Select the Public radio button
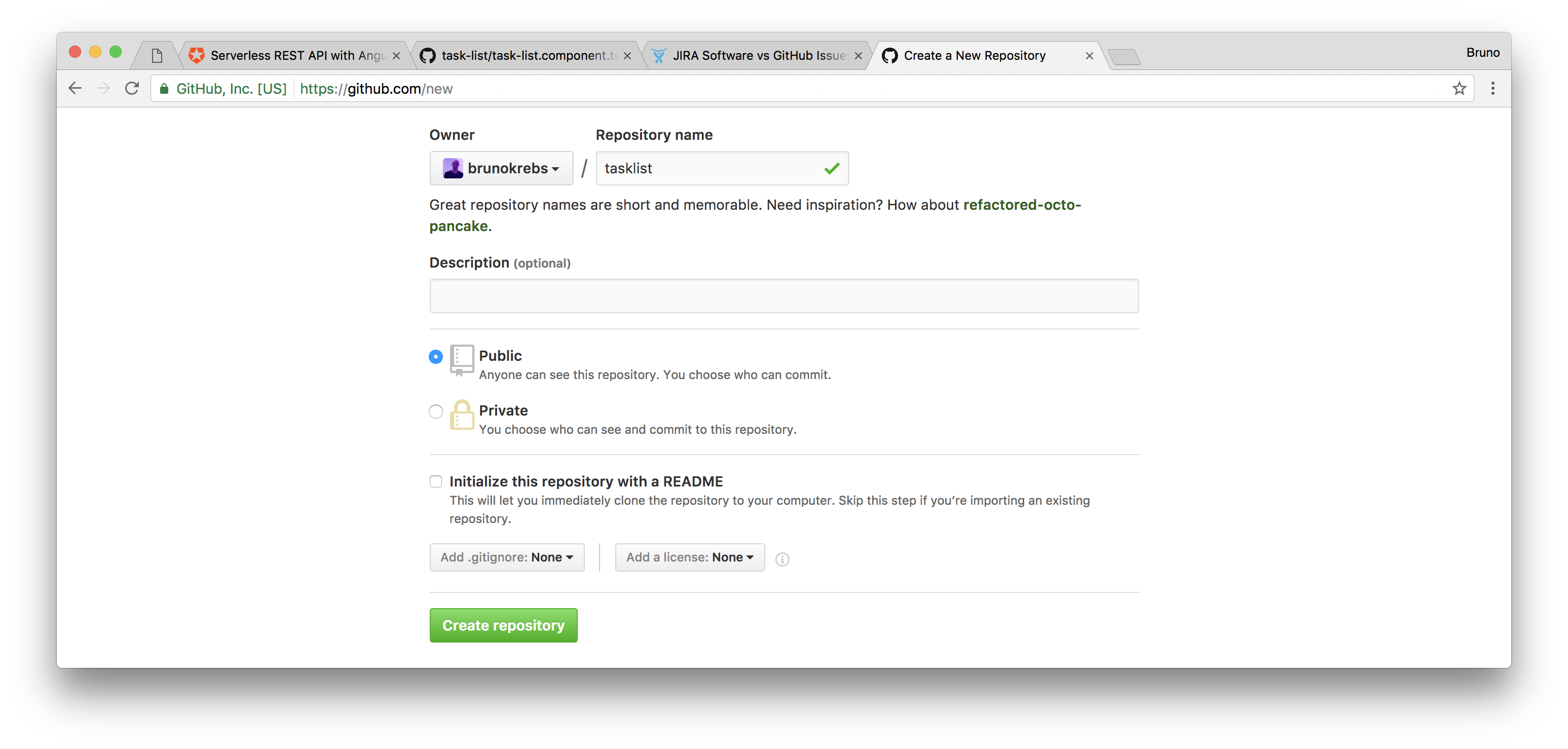Screen dimensions: 1568x749 [436, 357]
